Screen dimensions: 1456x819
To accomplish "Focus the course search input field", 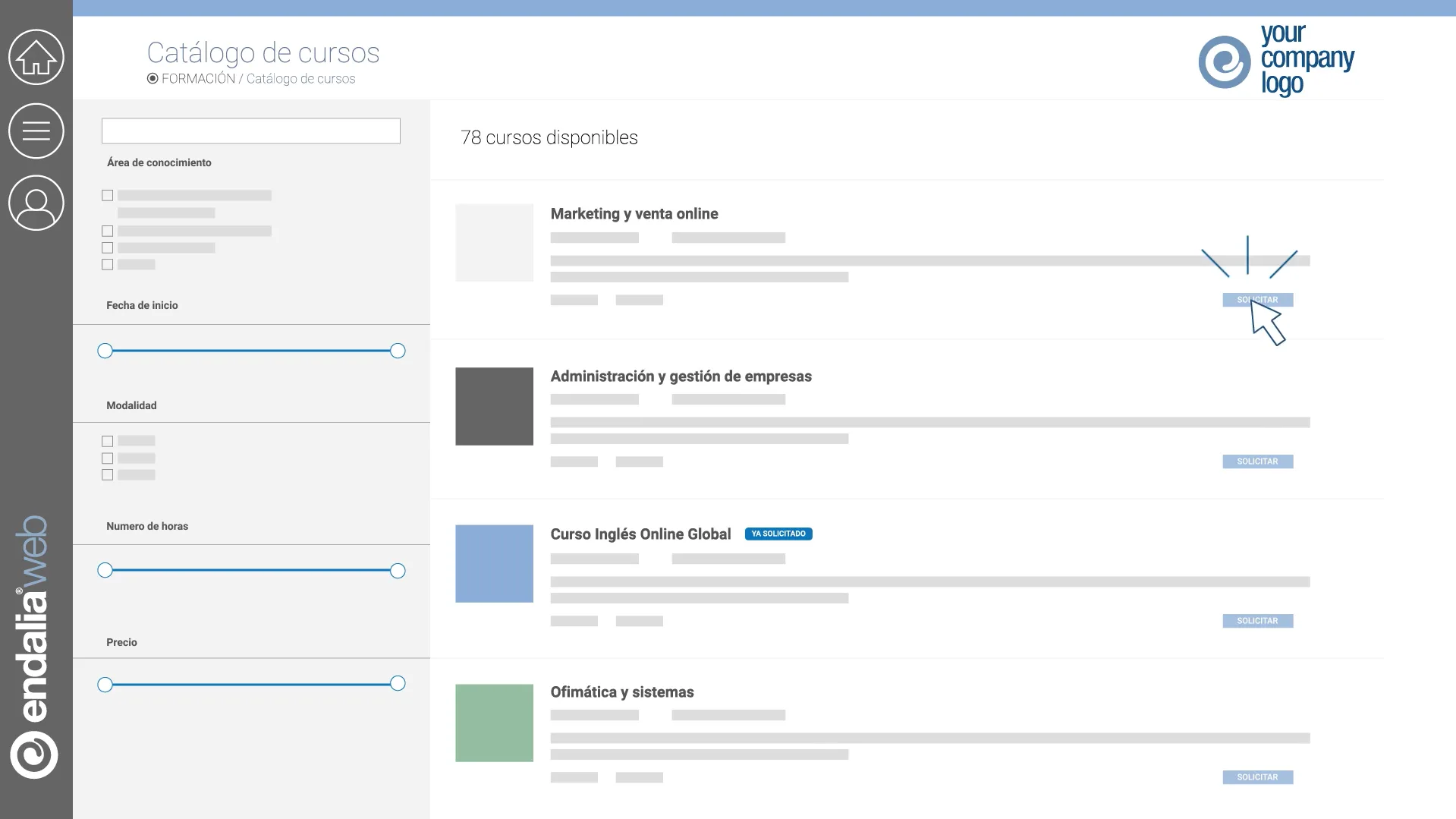I will (251, 131).
